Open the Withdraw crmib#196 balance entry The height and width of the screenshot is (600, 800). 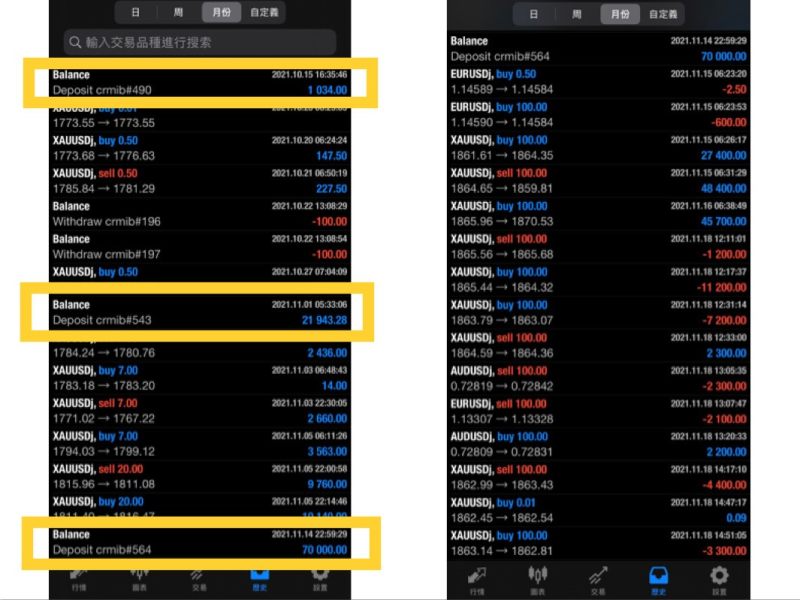point(199,214)
